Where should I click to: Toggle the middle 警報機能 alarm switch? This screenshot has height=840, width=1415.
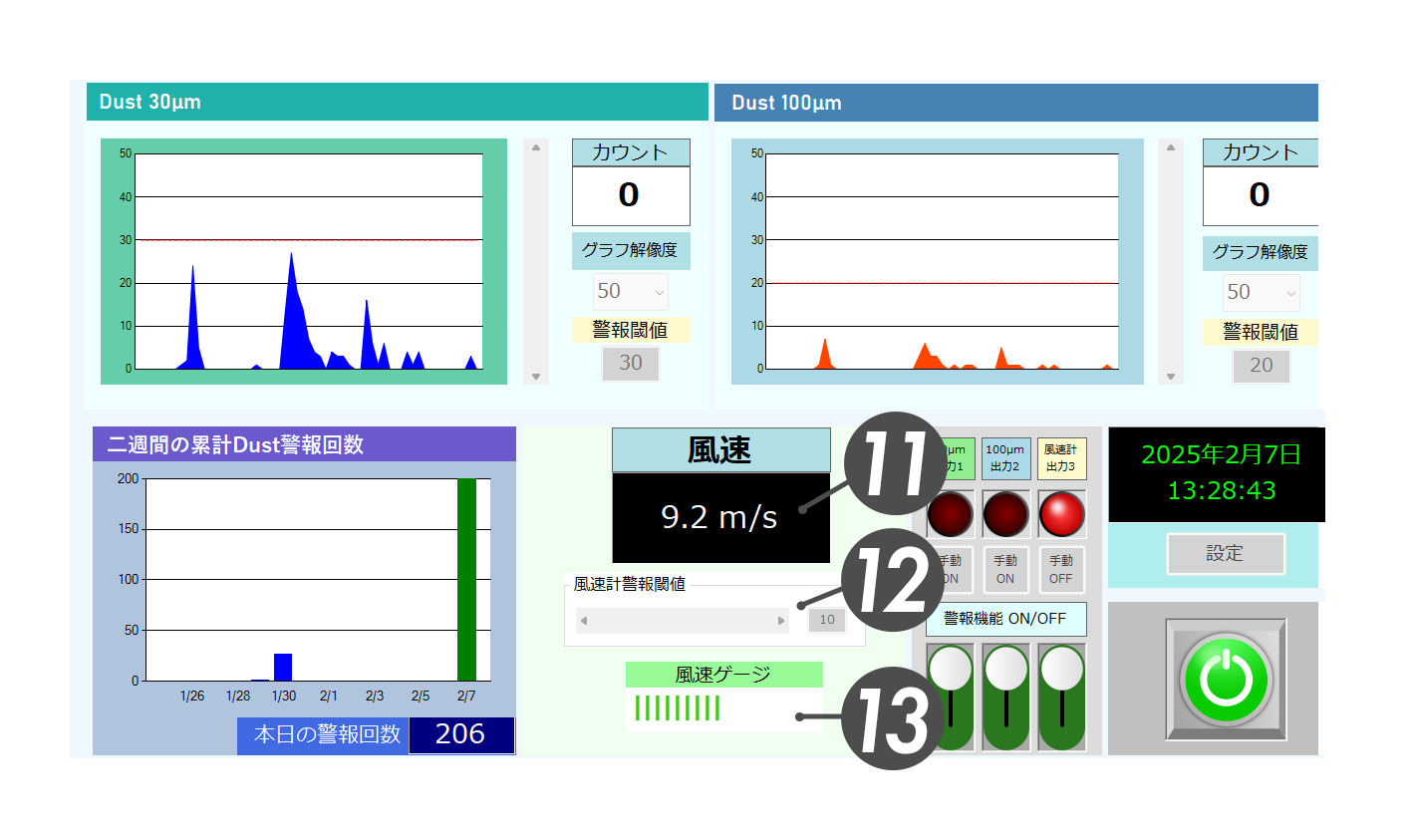[1005, 697]
